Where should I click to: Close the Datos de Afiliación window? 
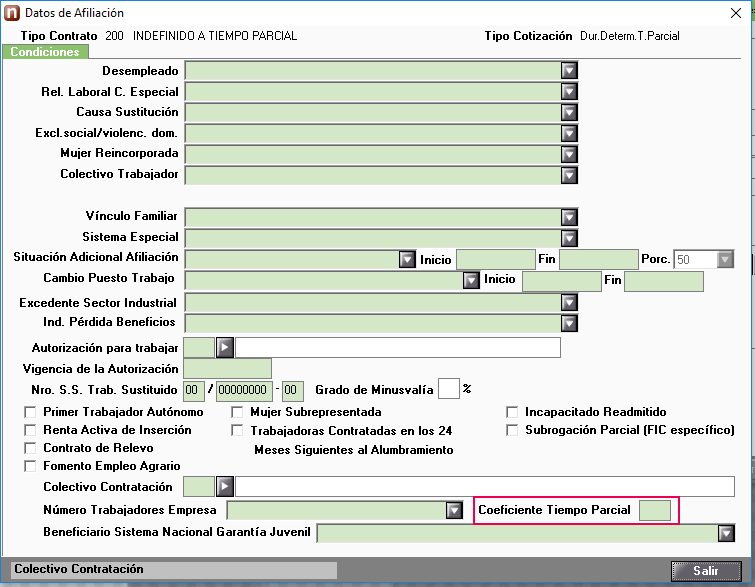[x=736, y=13]
